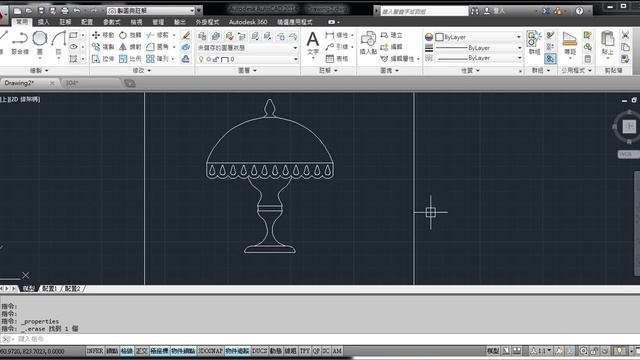Click the Edit Attributes (編輯屬性) button
The image size is (640, 360).
(399, 59)
